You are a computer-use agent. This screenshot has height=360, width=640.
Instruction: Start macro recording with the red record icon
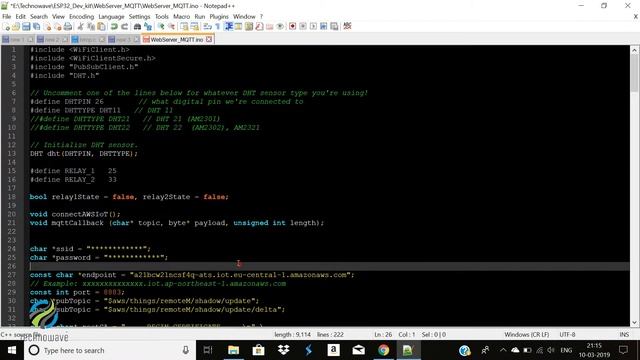point(293,27)
